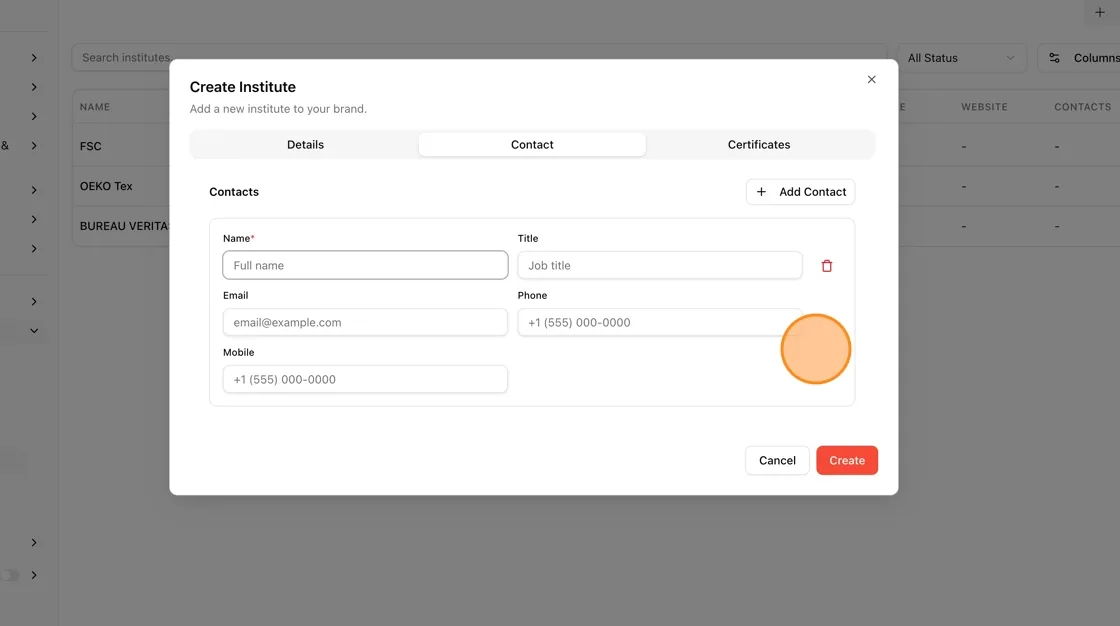1120x626 pixels.
Task: Delete the contact using the trash icon
Action: click(x=826, y=266)
